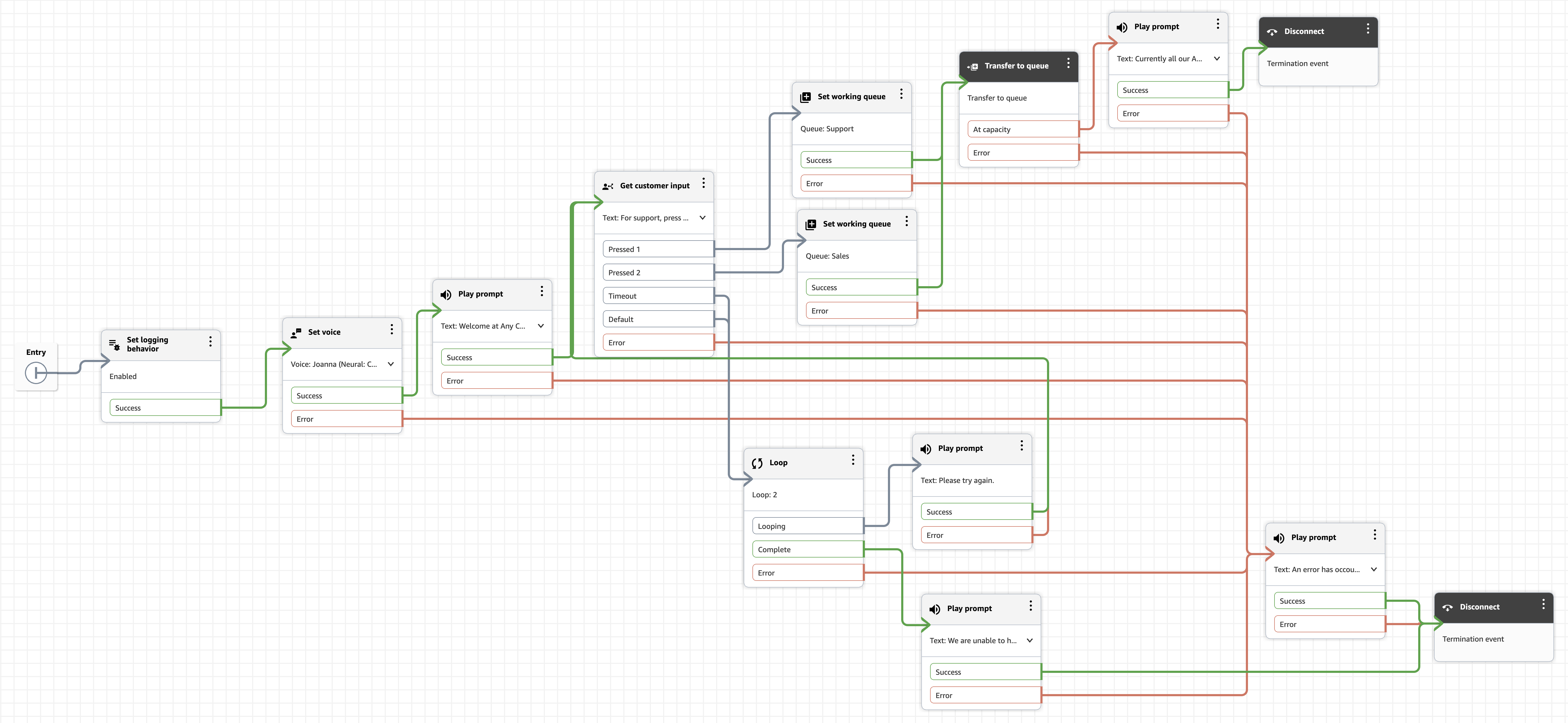Select the Looping branch in the Loop block

point(808,526)
